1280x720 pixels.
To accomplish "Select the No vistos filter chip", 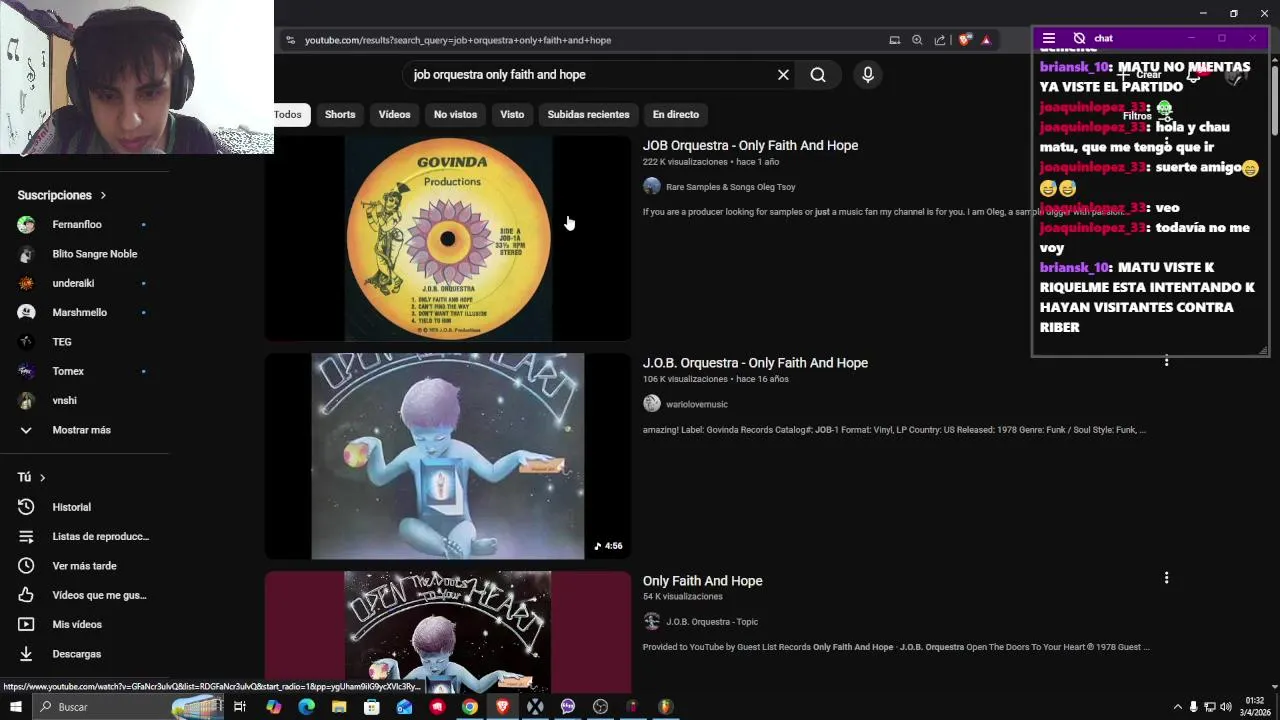I will 455,114.
